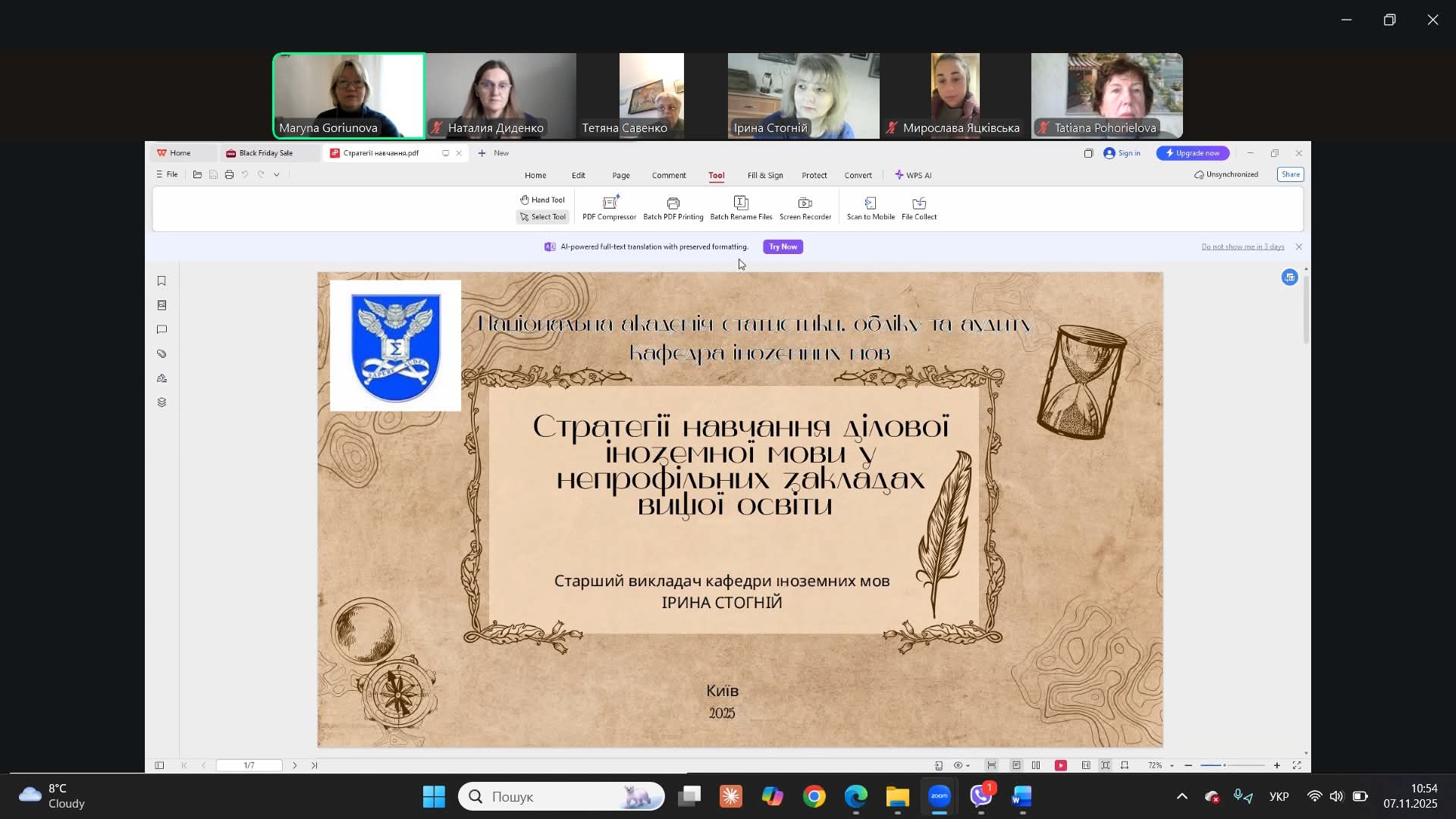Launch the Screen Recorder tool
The width and height of the screenshot is (1456, 819).
tap(805, 208)
